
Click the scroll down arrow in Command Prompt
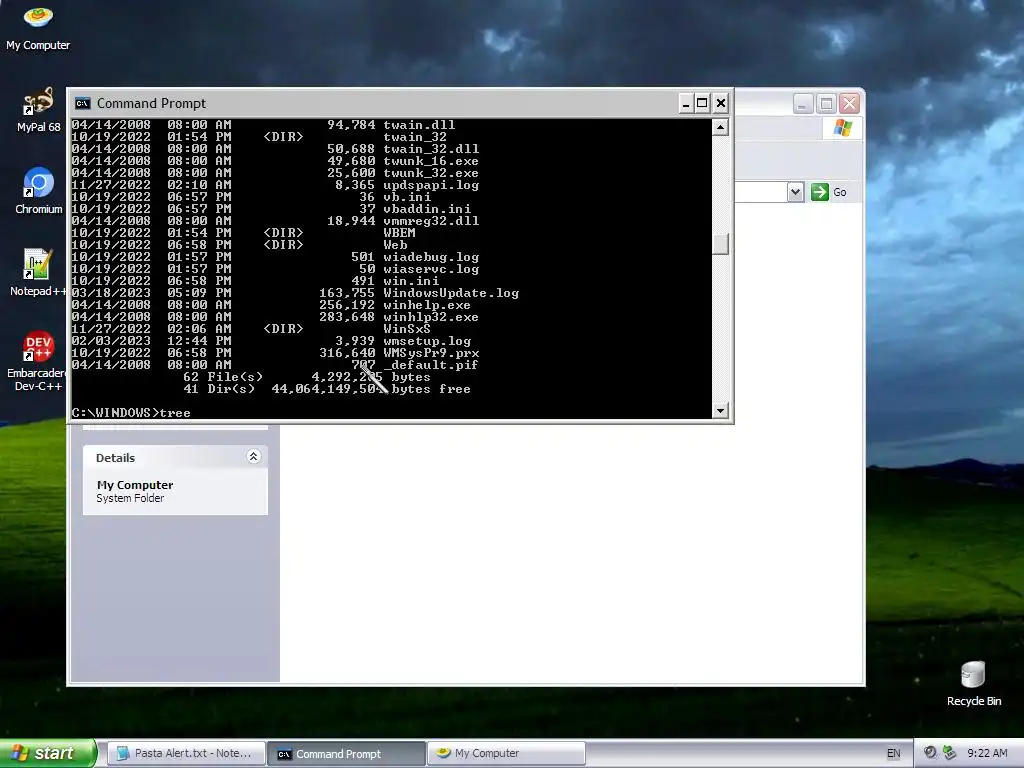pos(720,411)
